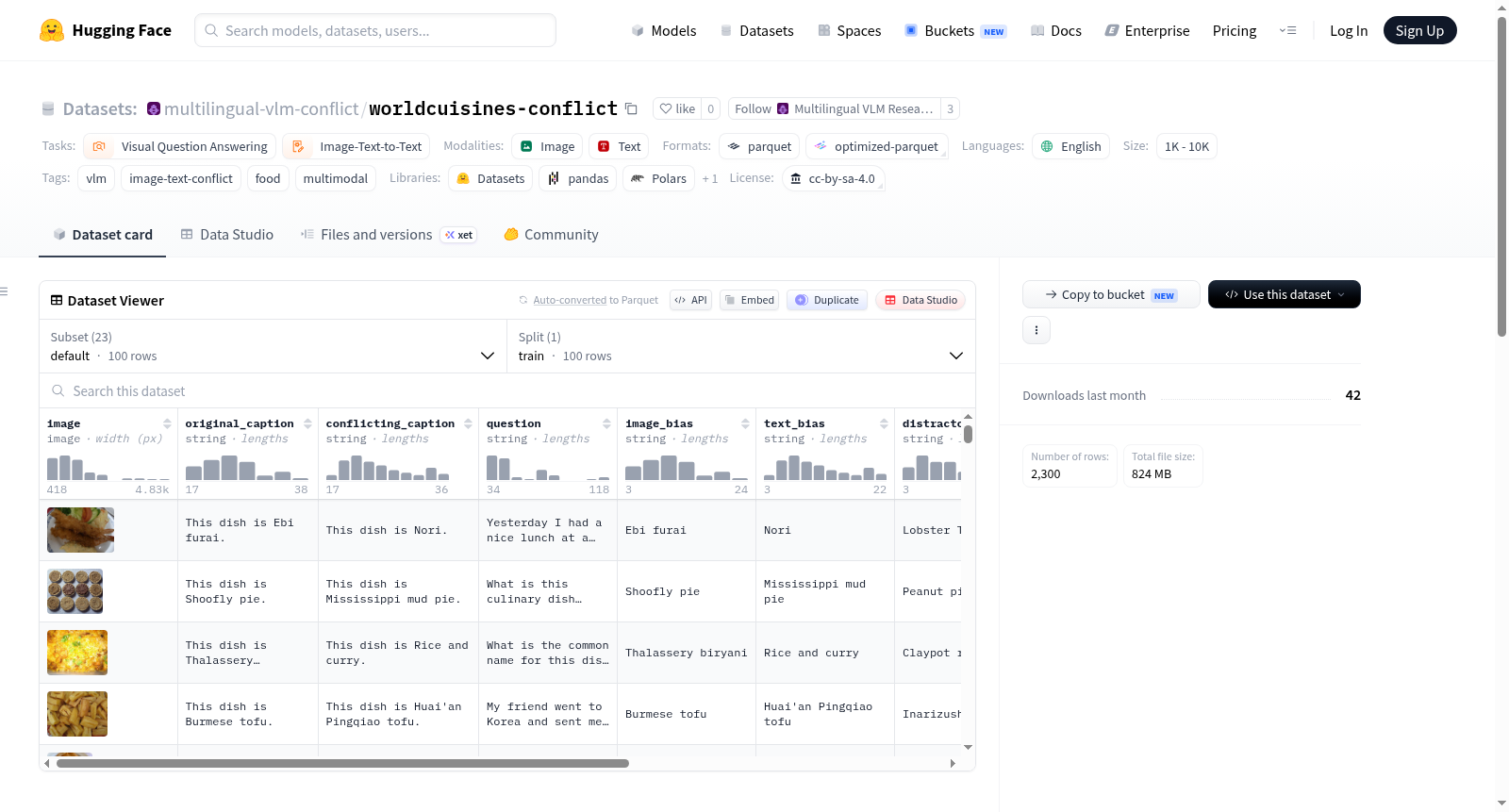Open the Shoofly pie row thumbnail
This screenshot has height=812, width=1509.
click(75, 591)
